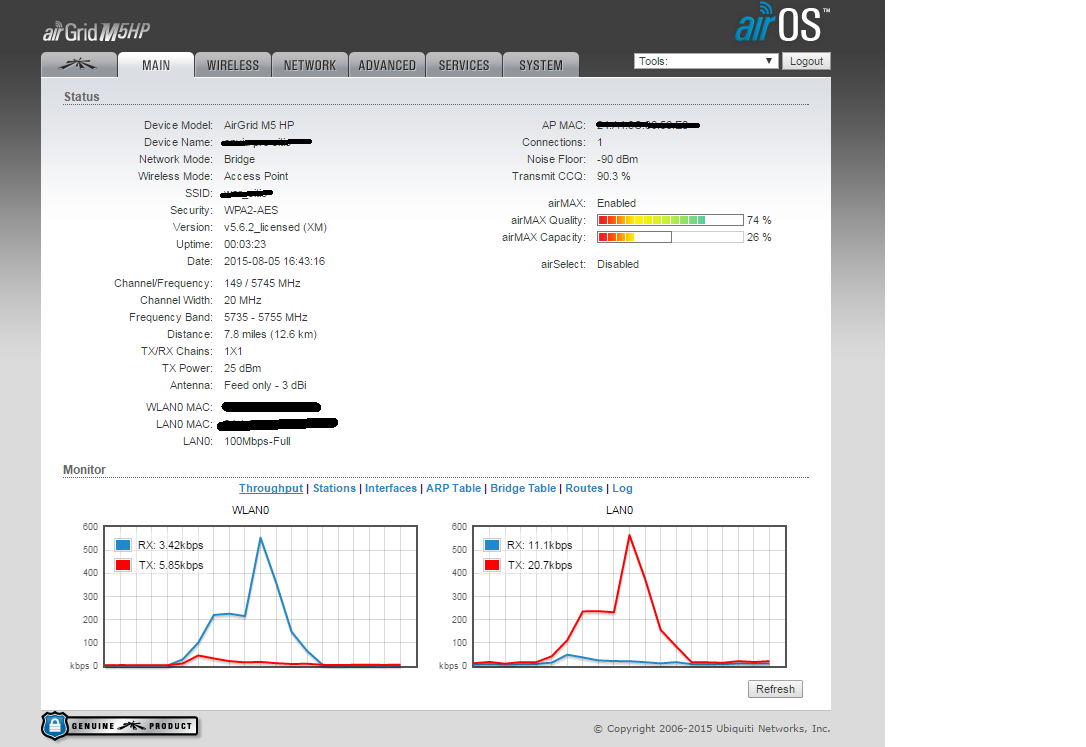Click the Channel Width value 20 MHz
This screenshot has height=747, width=1086.
point(242,300)
